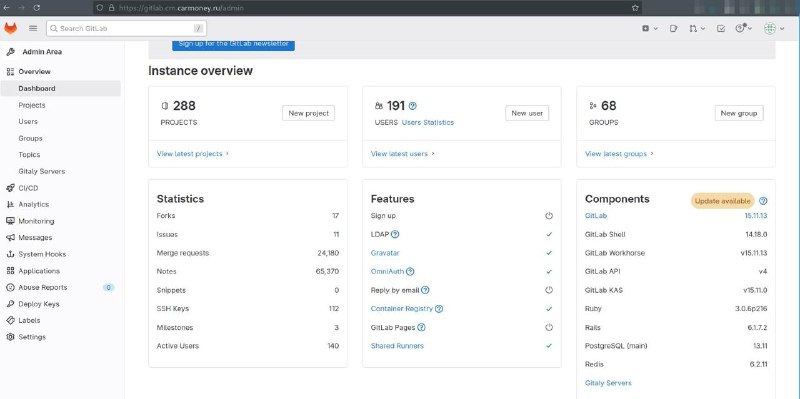Click the help icon next to 191 users
The height and width of the screenshot is (399, 800).
[x=413, y=106]
